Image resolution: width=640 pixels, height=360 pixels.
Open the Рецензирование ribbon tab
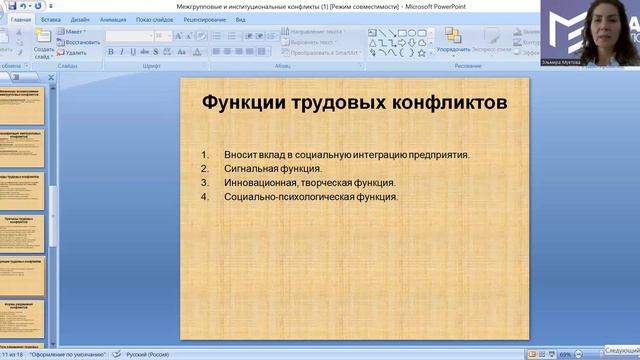pyautogui.click(x=204, y=20)
